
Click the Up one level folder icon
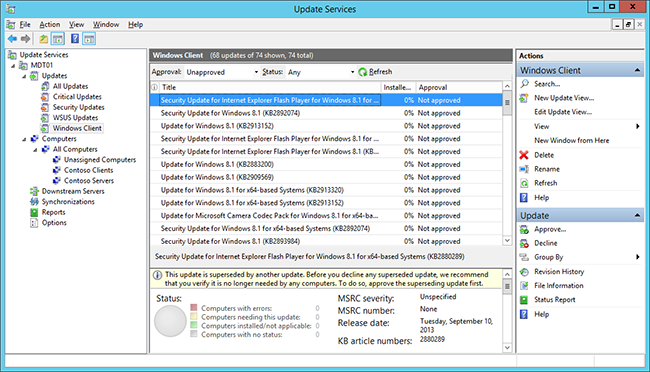[44, 39]
